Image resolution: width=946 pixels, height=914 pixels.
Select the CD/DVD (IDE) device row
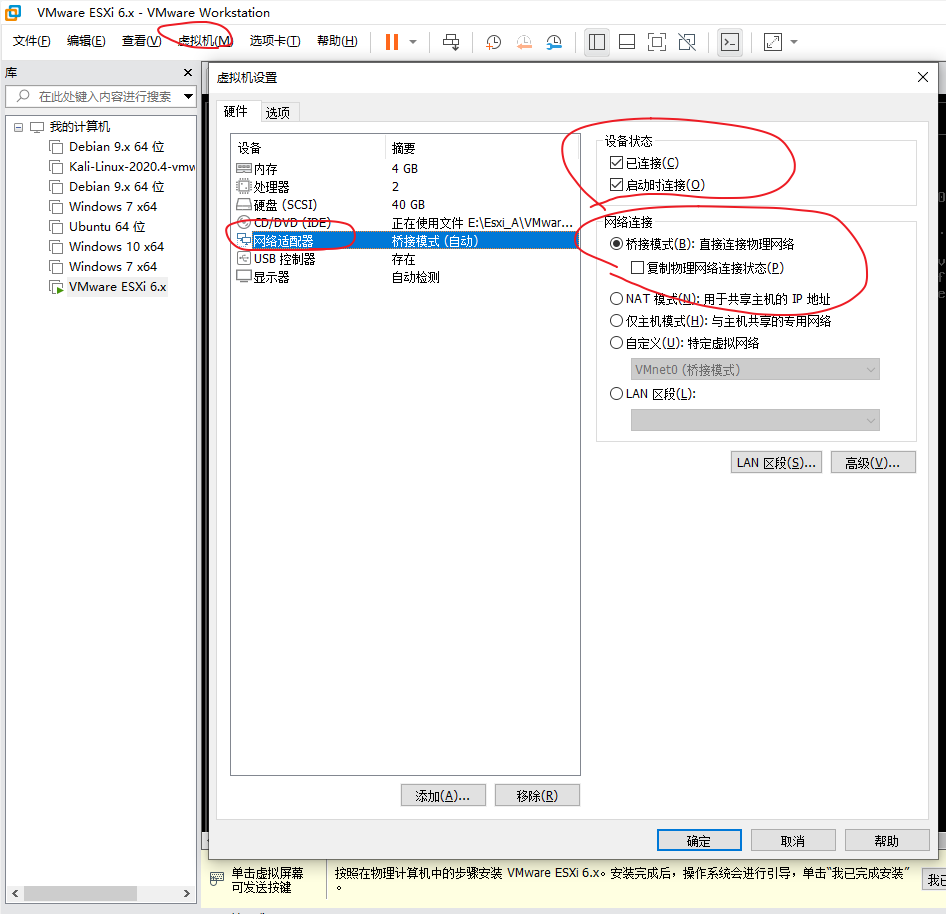tap(405, 223)
